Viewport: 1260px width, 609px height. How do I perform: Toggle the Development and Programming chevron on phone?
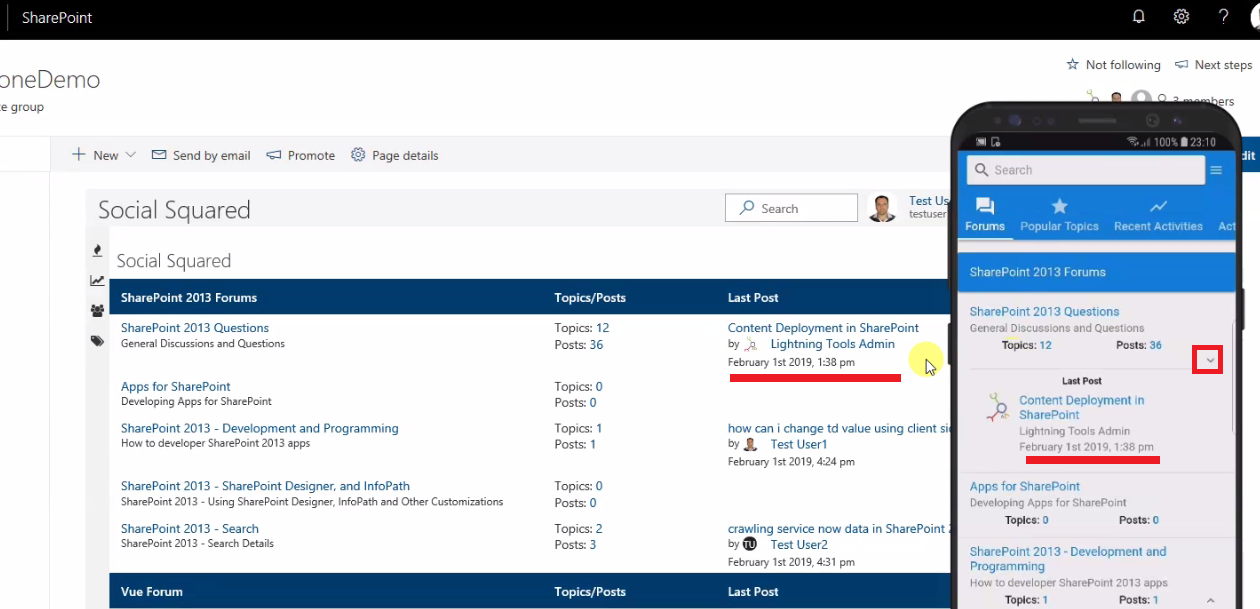pyautogui.click(x=1210, y=600)
